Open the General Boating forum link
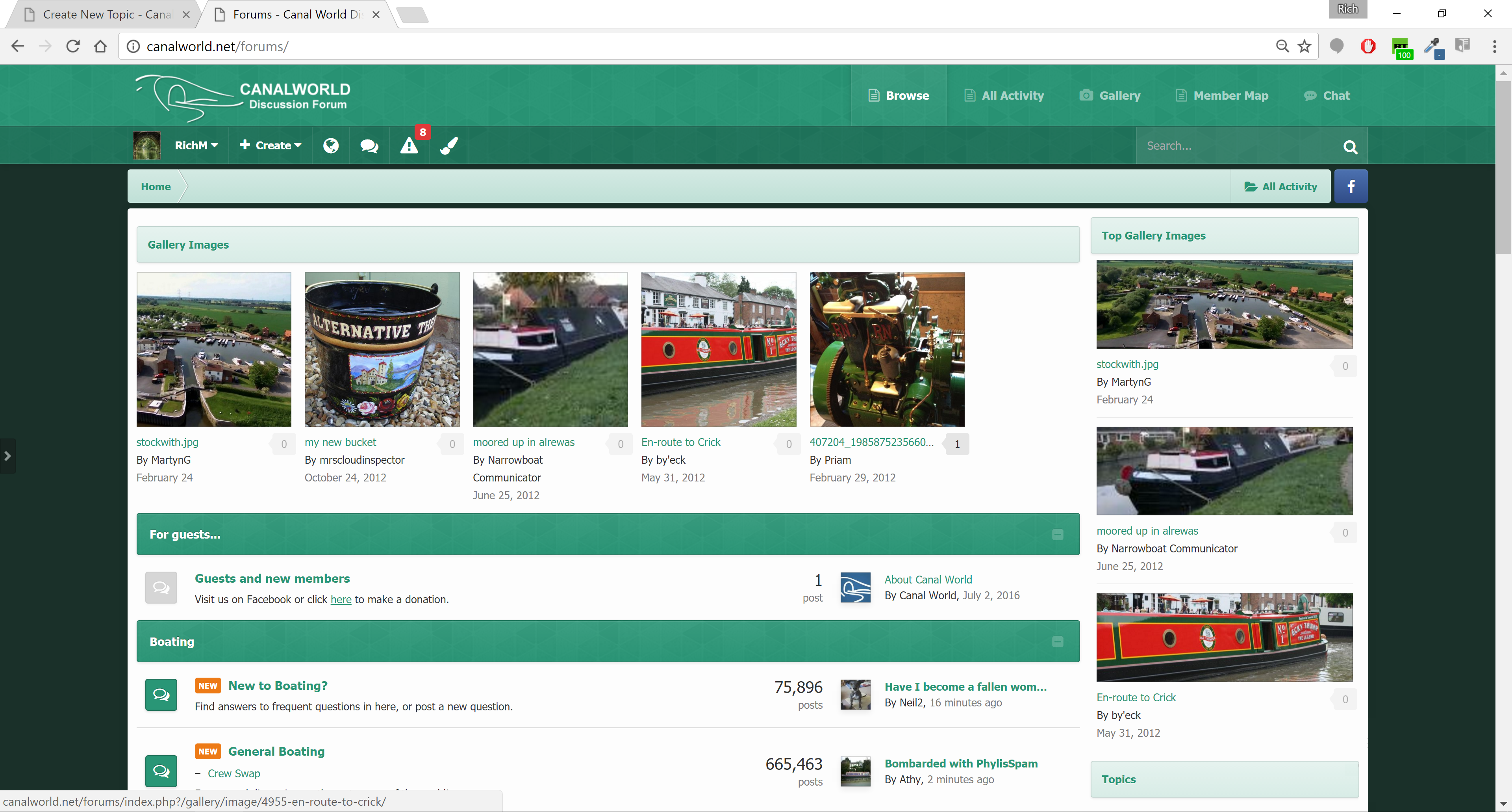1512x812 pixels. pos(276,751)
